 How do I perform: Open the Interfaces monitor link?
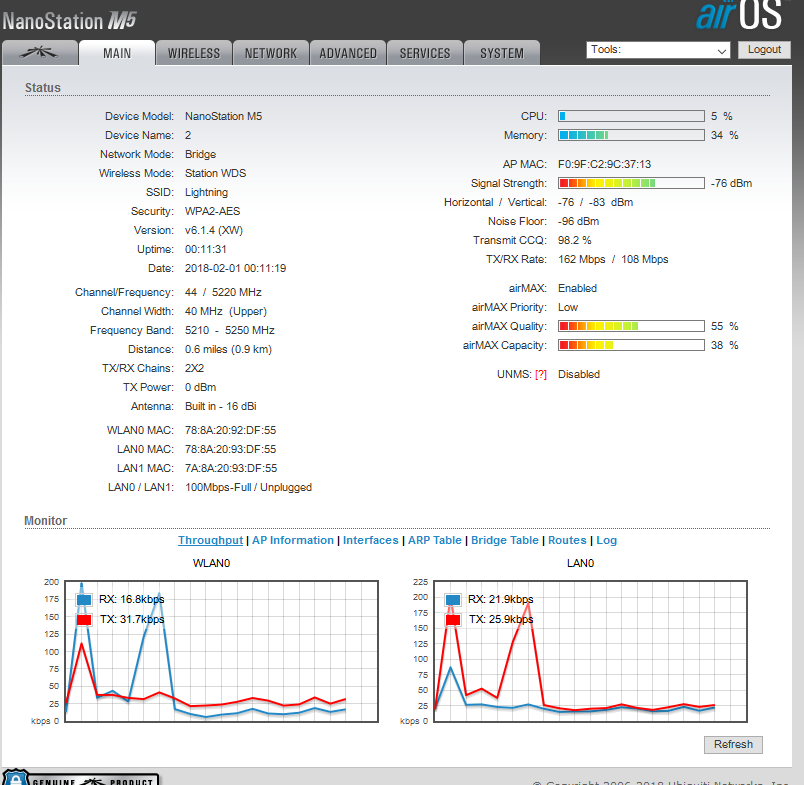coord(371,540)
